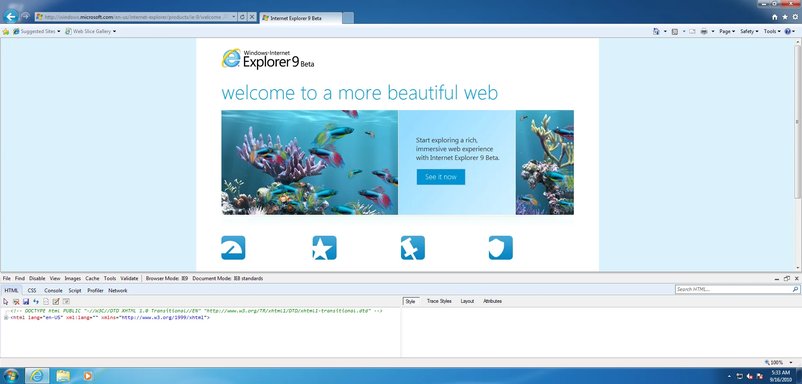Click the browser Forward arrow button

pos(25,17)
